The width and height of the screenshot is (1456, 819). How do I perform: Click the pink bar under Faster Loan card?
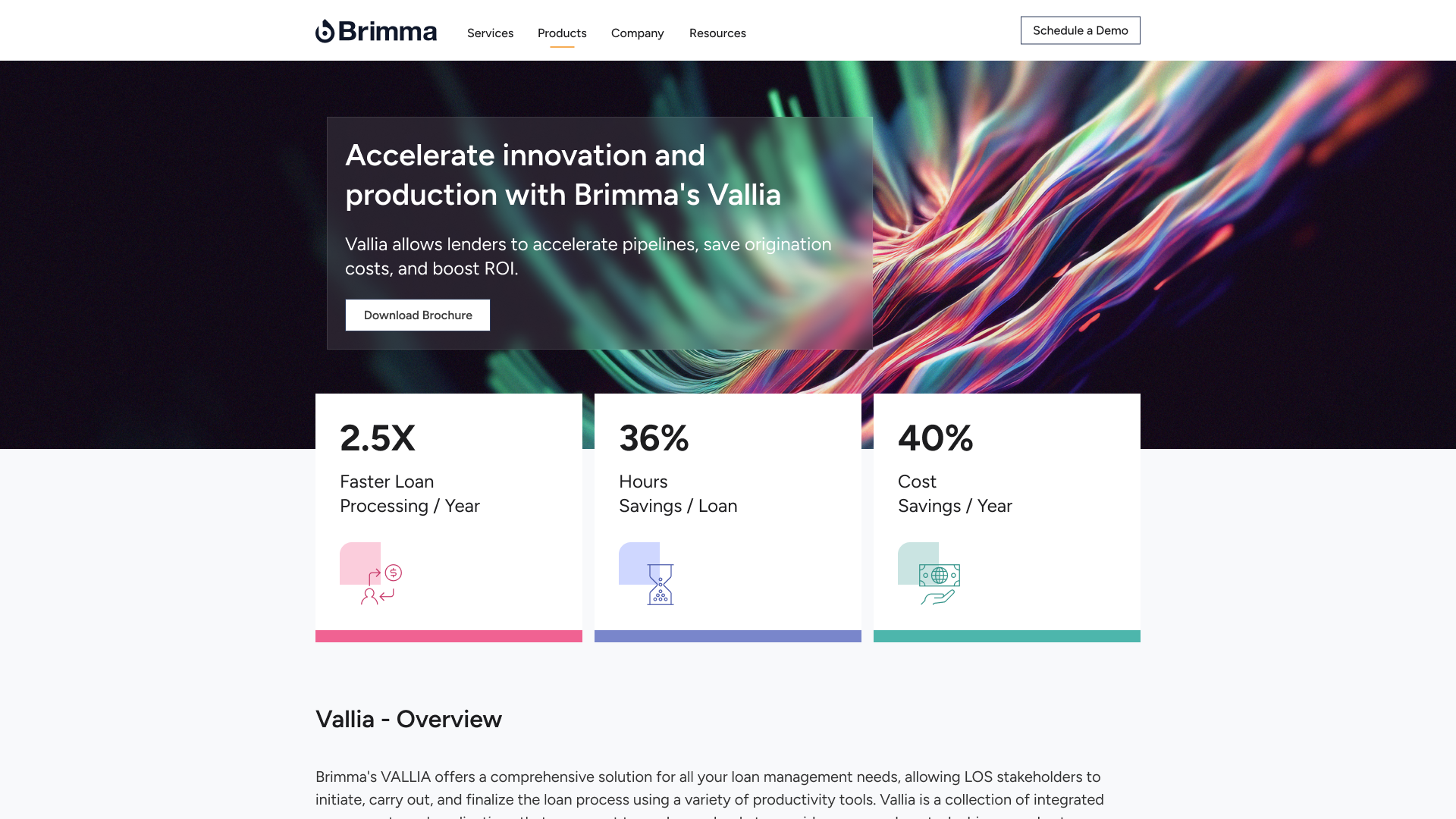pos(449,636)
